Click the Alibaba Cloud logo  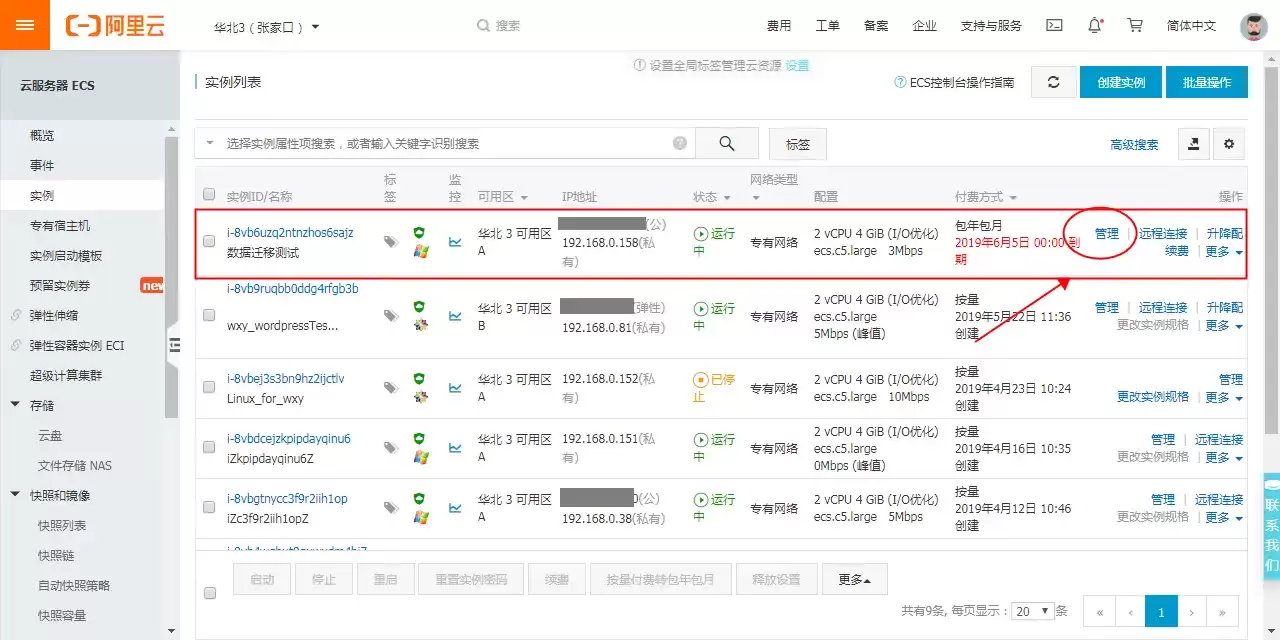click(113, 26)
